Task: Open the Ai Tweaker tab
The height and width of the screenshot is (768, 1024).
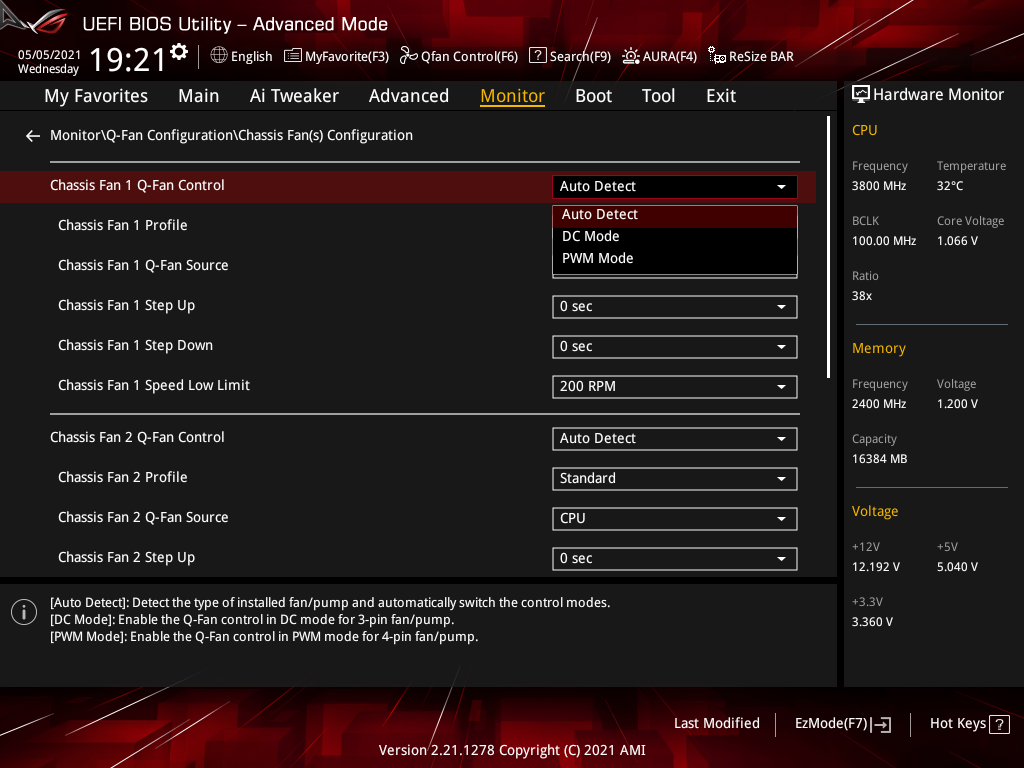Action: coord(294,96)
